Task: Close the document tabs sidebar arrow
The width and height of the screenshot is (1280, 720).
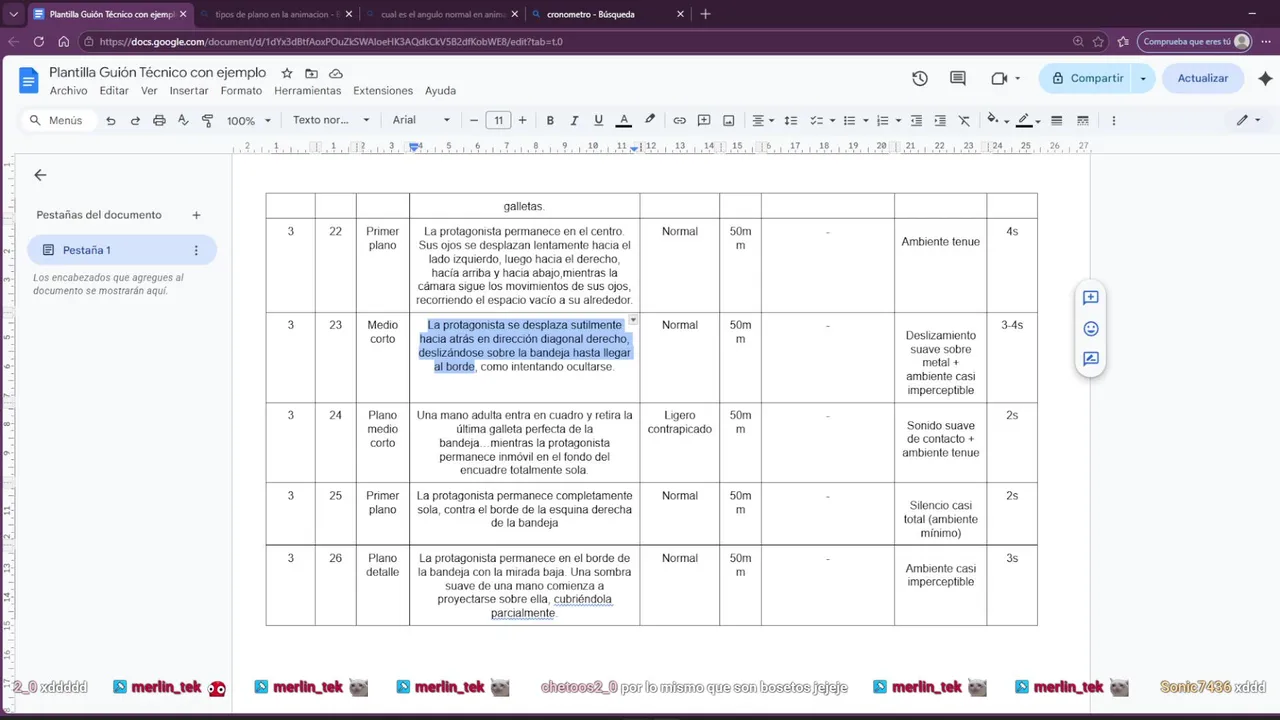Action: 40,175
